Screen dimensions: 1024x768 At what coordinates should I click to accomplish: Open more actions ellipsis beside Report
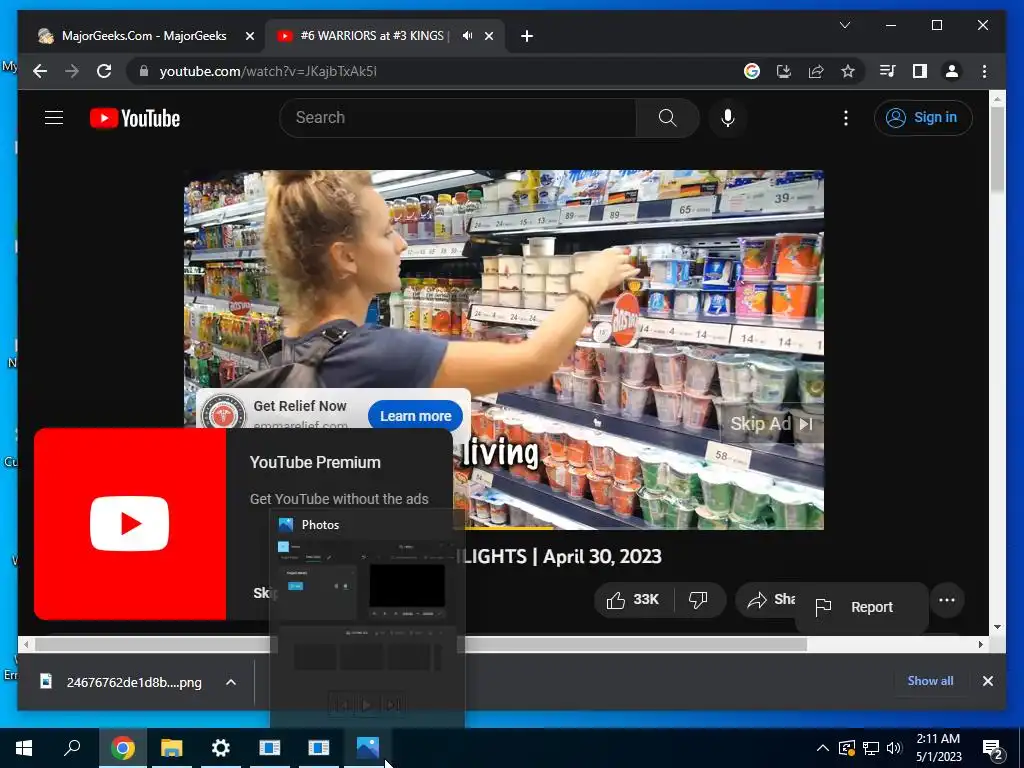pos(947,600)
